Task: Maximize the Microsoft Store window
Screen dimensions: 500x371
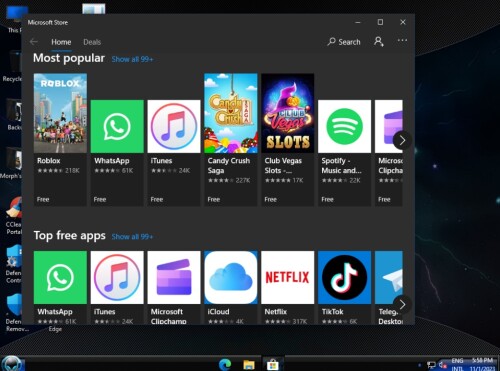Action: coord(380,22)
